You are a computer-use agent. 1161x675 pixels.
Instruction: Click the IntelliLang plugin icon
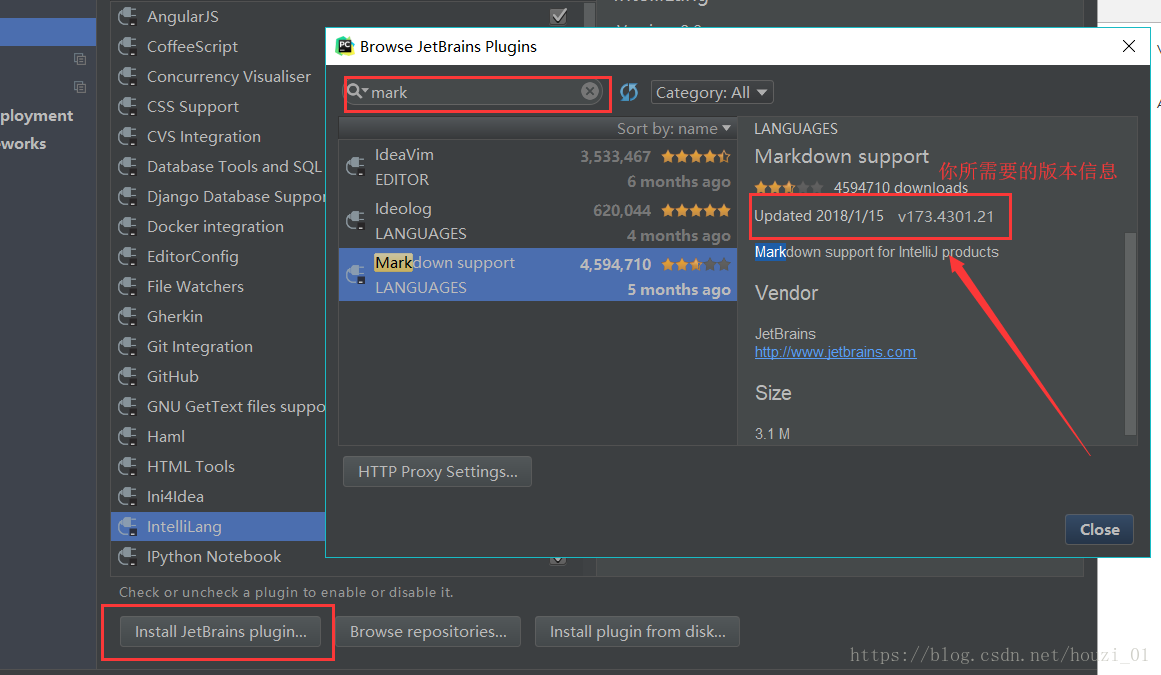pyautogui.click(x=127, y=526)
